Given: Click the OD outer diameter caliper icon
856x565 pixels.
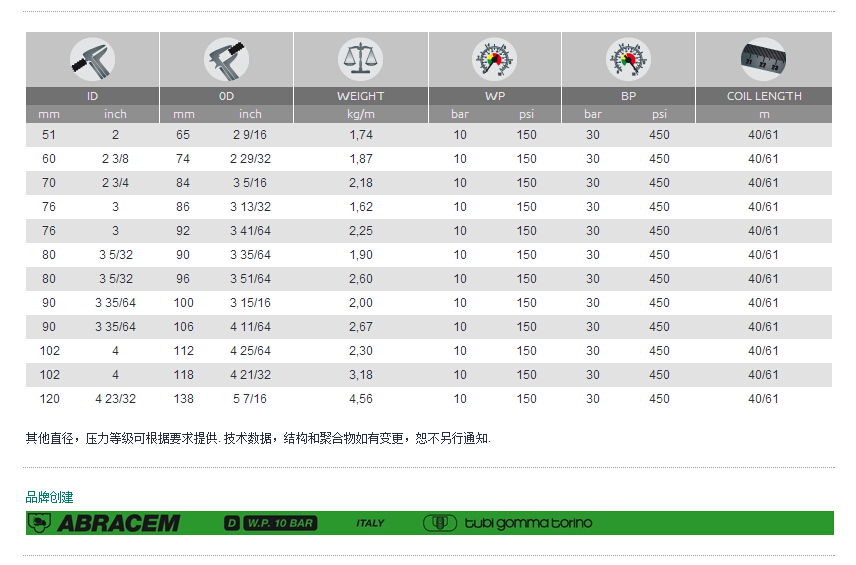Looking at the screenshot, I should [226, 59].
